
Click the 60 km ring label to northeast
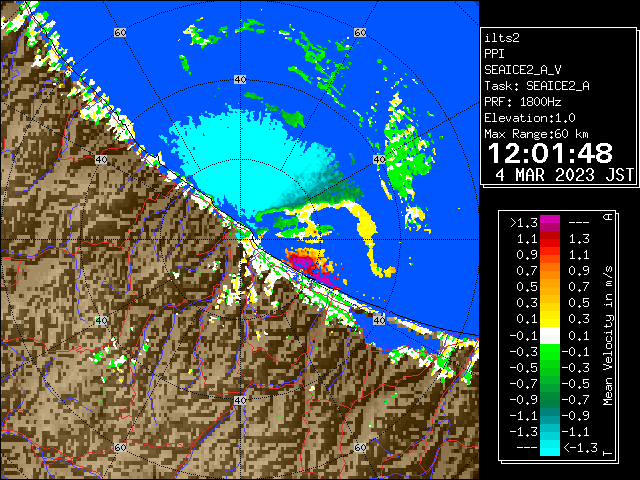tap(360, 32)
